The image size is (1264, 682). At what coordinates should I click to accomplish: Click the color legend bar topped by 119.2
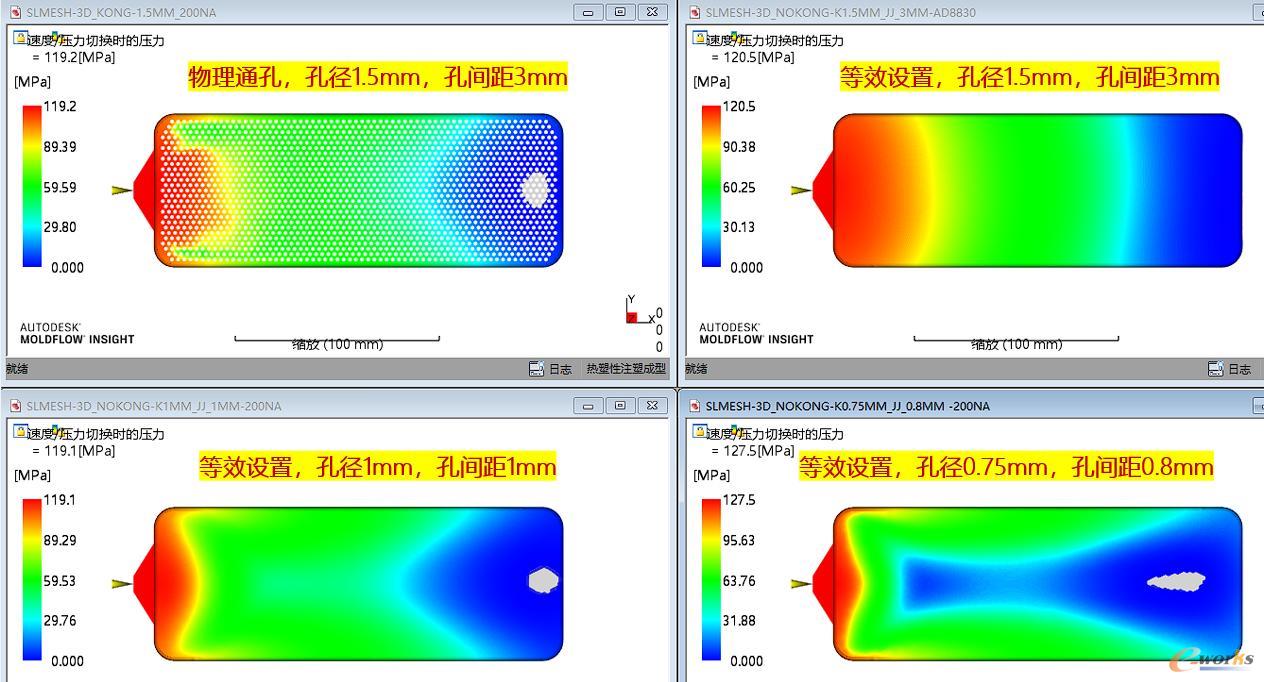[x=33, y=186]
